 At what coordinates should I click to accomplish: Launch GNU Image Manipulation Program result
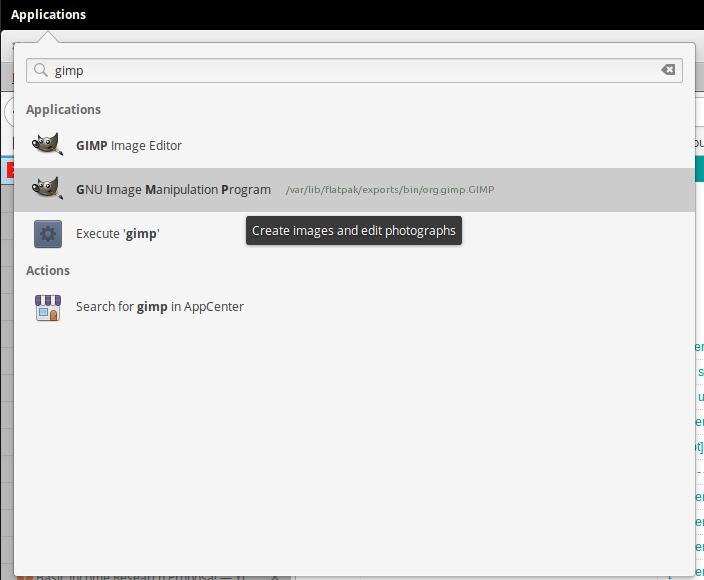pyautogui.click(x=354, y=189)
